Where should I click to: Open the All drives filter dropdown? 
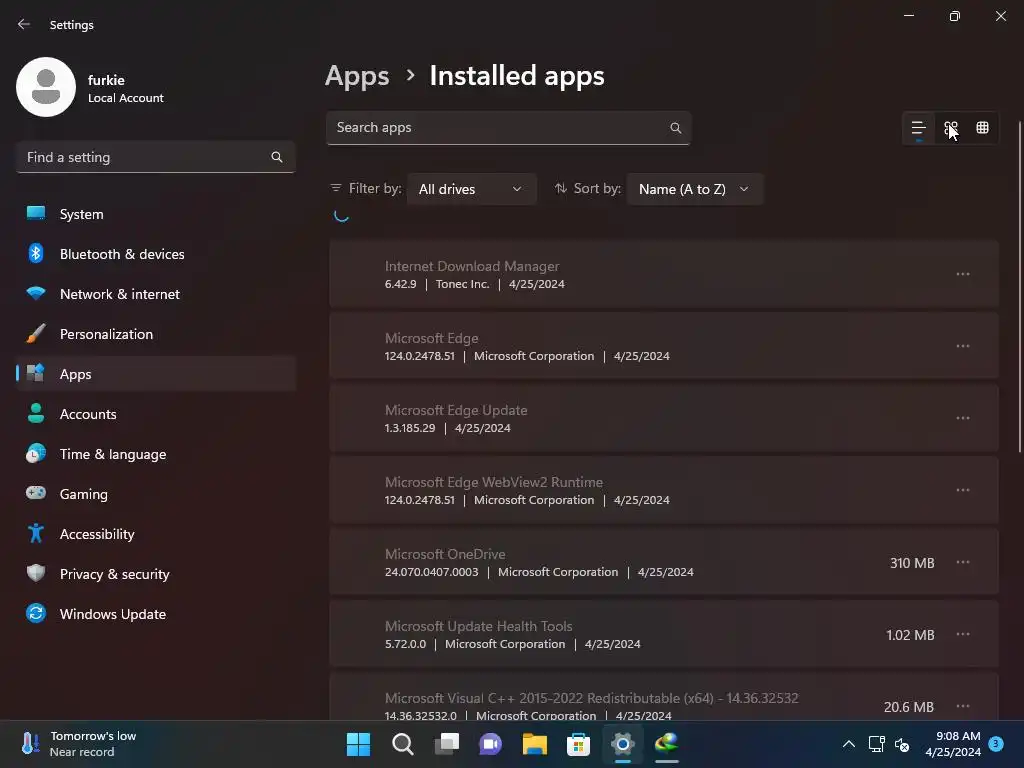[x=471, y=189]
